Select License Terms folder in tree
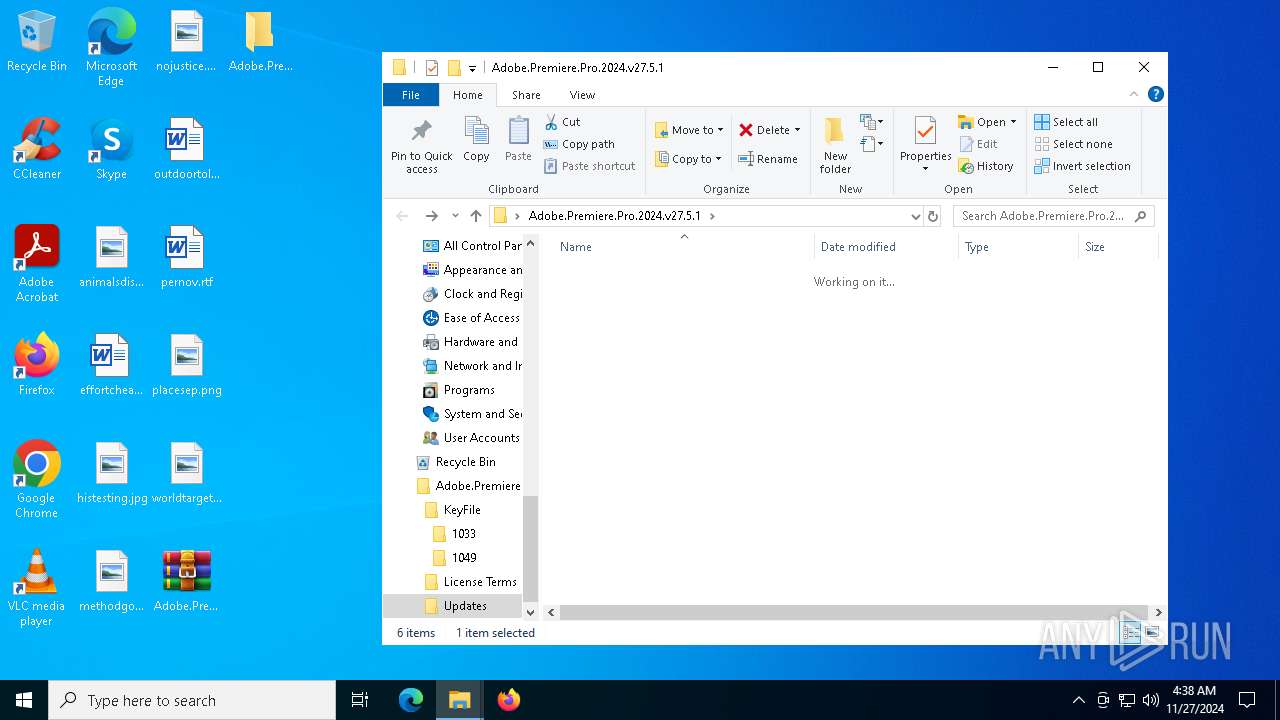This screenshot has width=1280, height=720. pos(471,582)
